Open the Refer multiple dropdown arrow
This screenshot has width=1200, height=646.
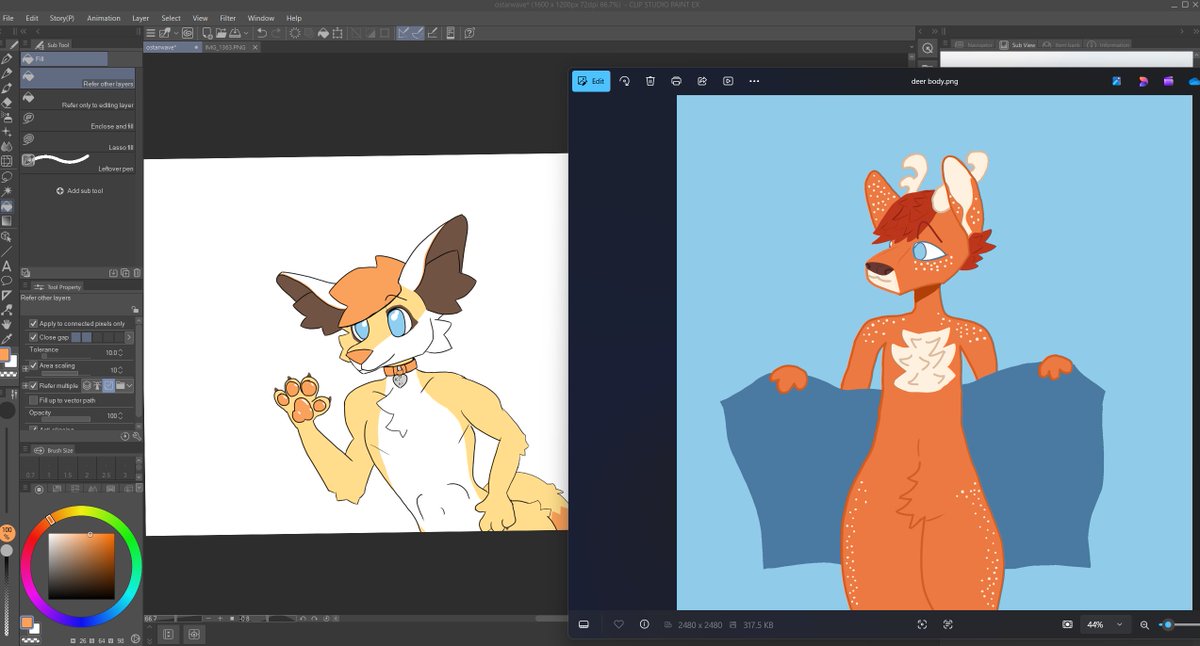click(x=129, y=386)
